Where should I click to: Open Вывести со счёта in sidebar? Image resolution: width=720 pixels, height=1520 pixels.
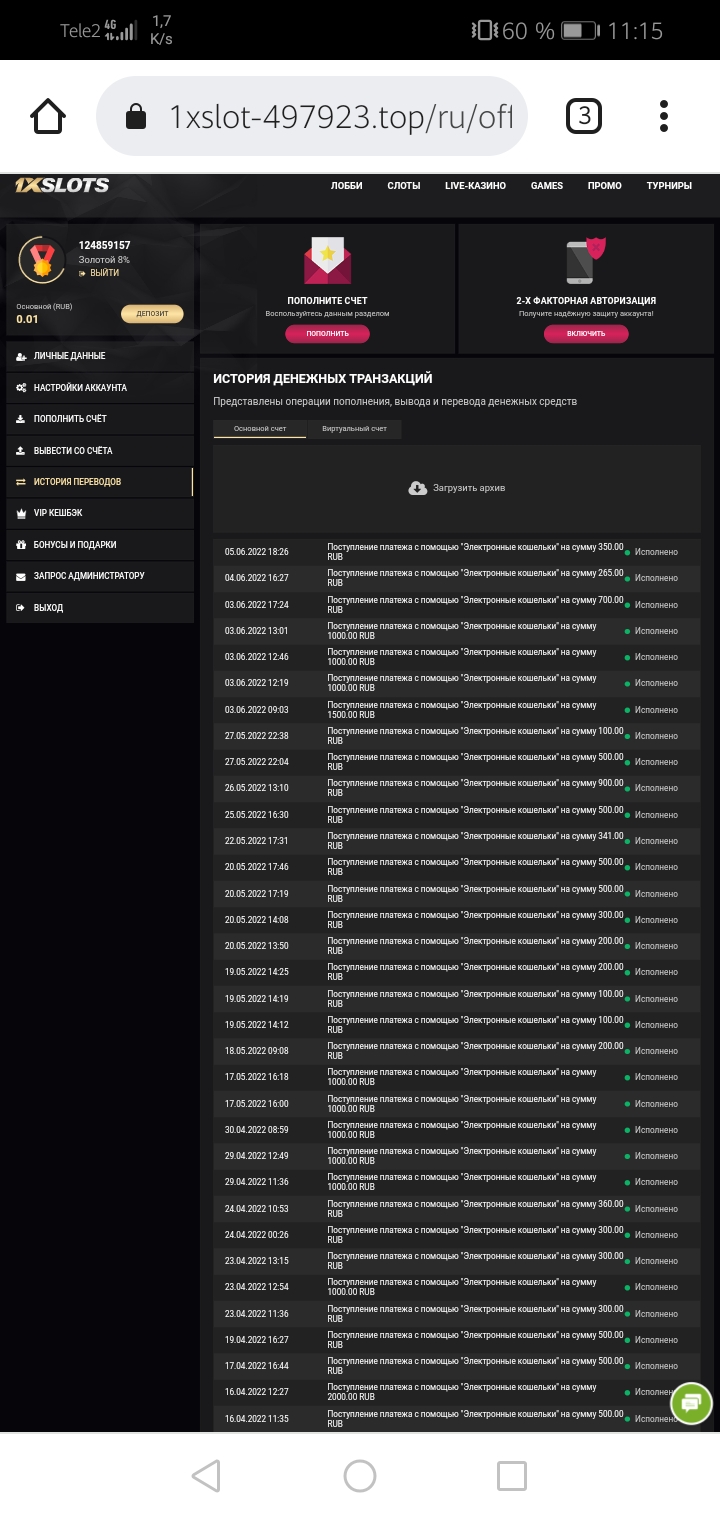tap(100, 451)
